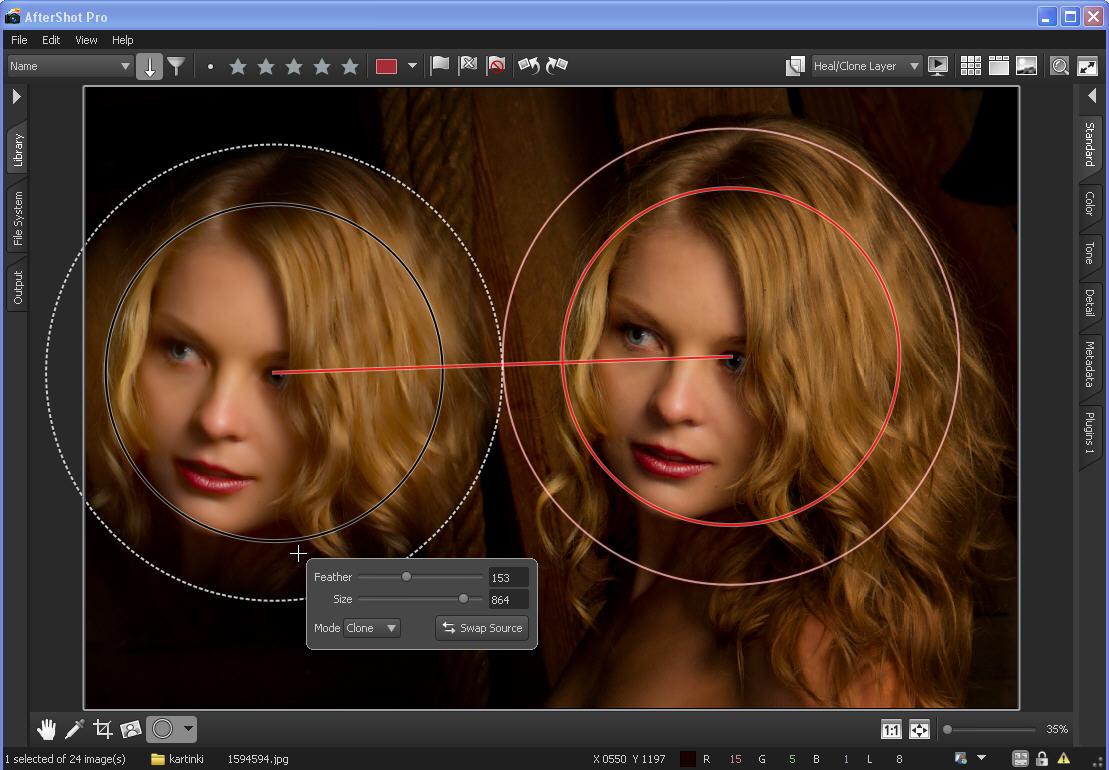1109x770 pixels.
Task: Select the Pan hand tool
Action: (x=47, y=729)
